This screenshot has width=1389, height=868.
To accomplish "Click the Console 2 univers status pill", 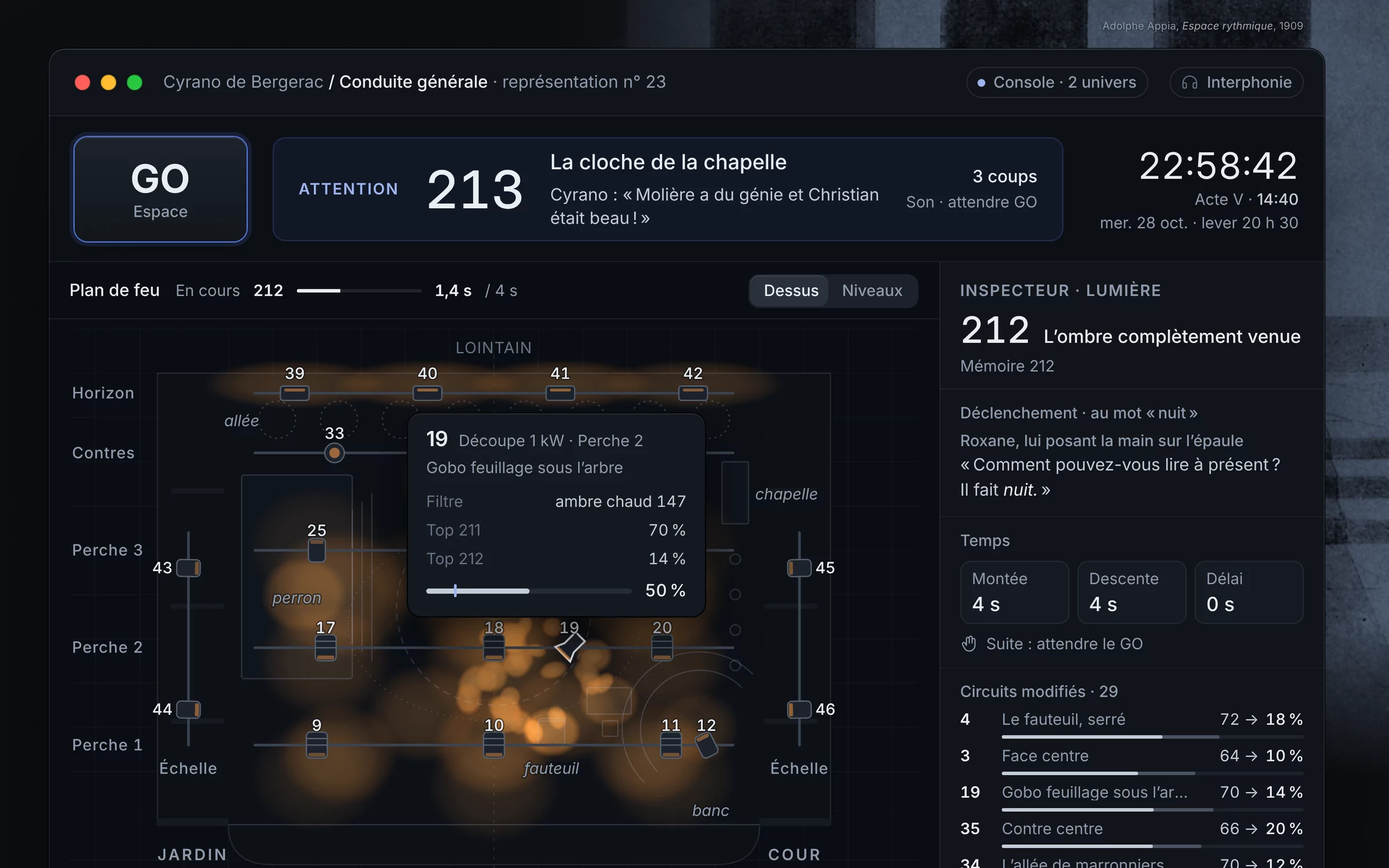I will 1057,82.
